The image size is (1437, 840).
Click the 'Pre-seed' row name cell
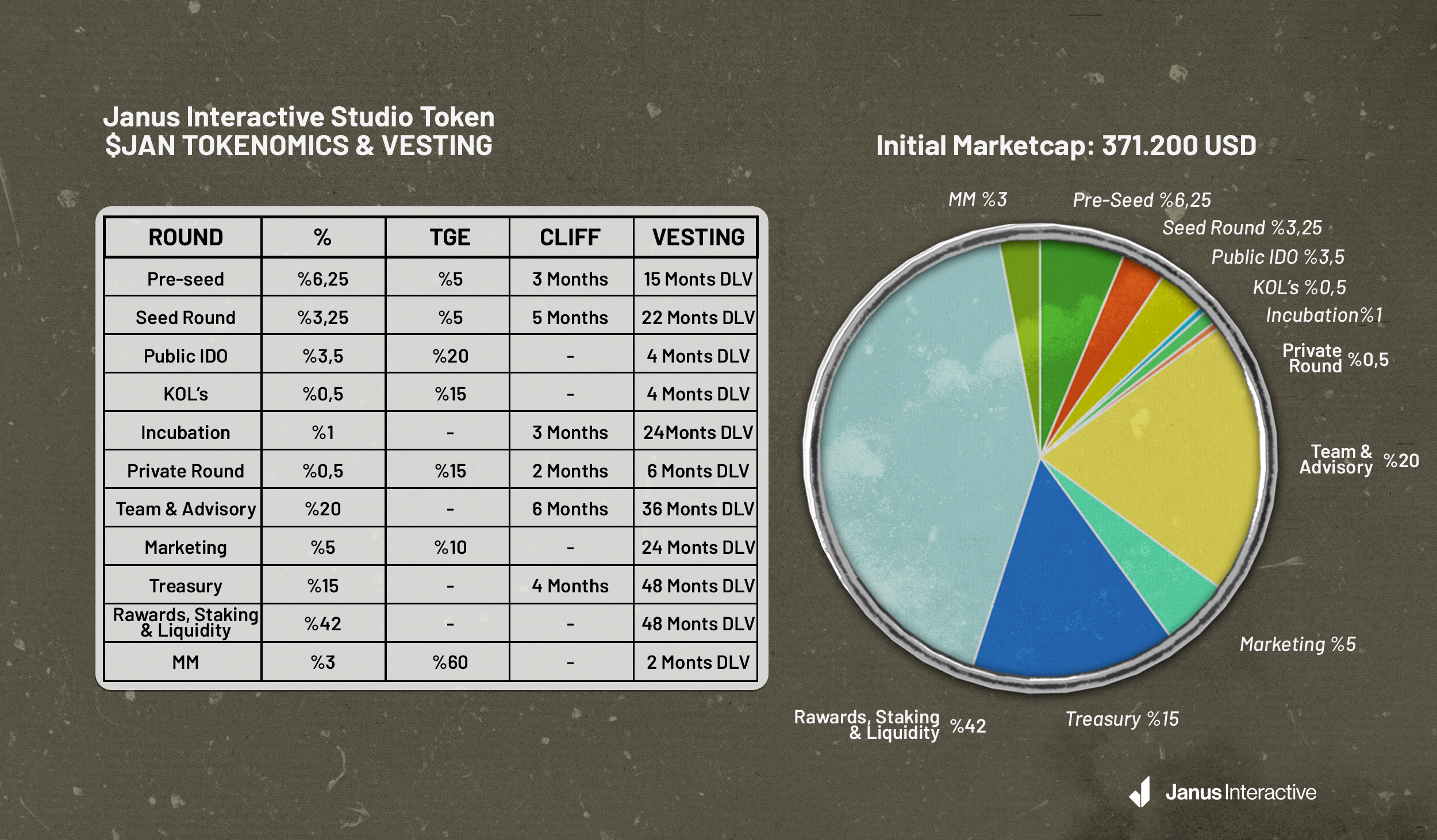click(x=183, y=278)
